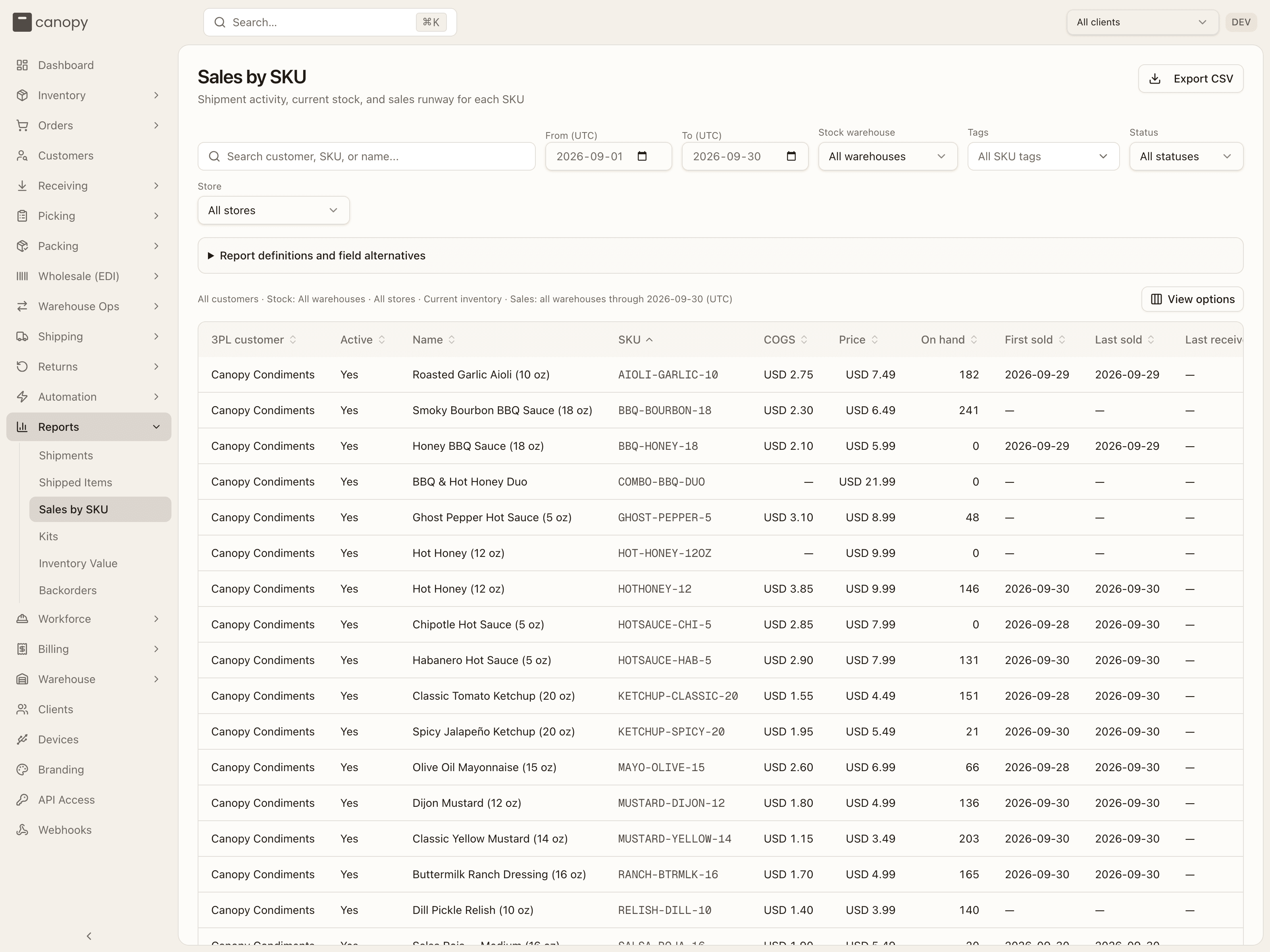Sort by the On hand column

click(949, 340)
